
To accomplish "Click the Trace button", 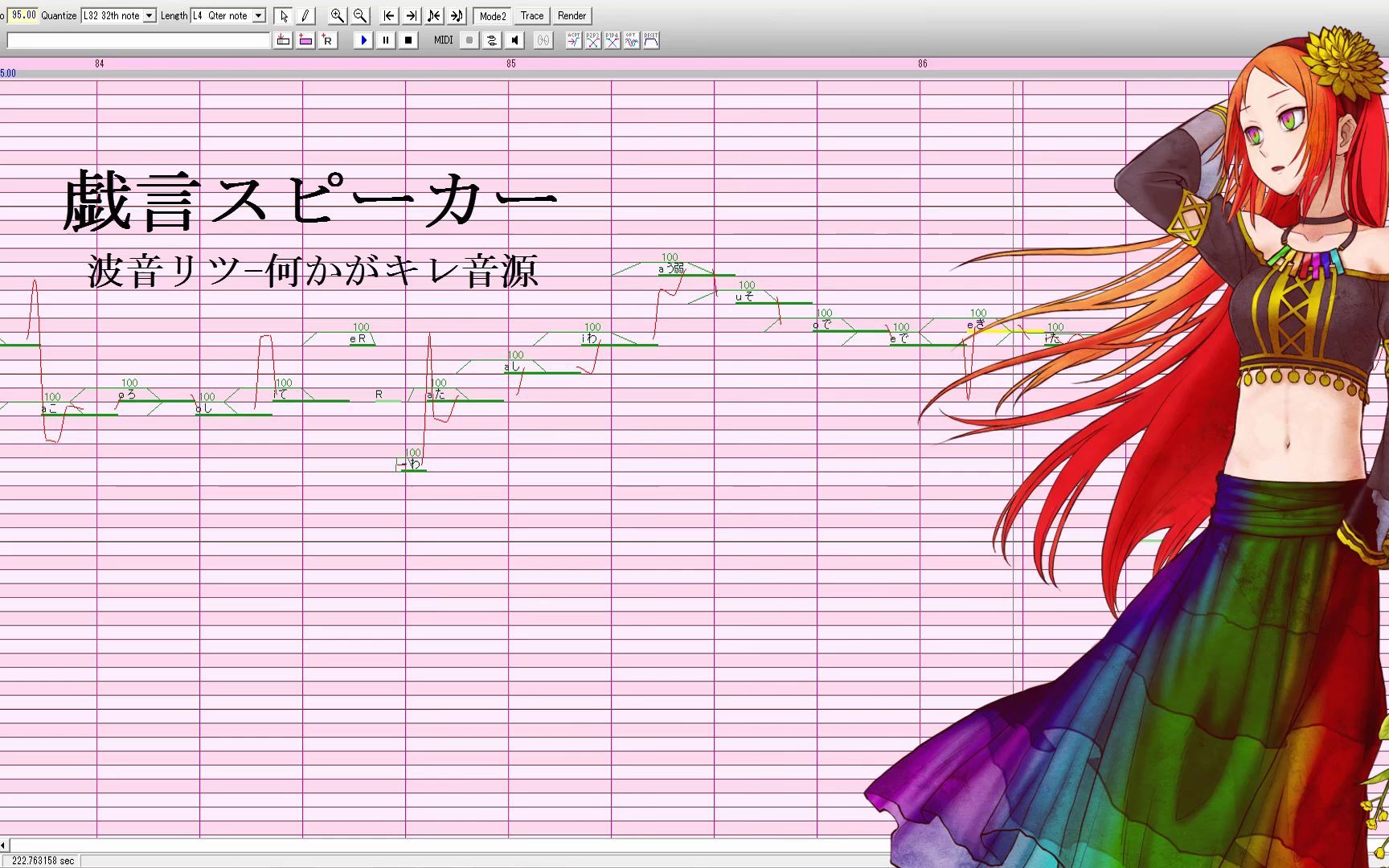I will pos(532,16).
